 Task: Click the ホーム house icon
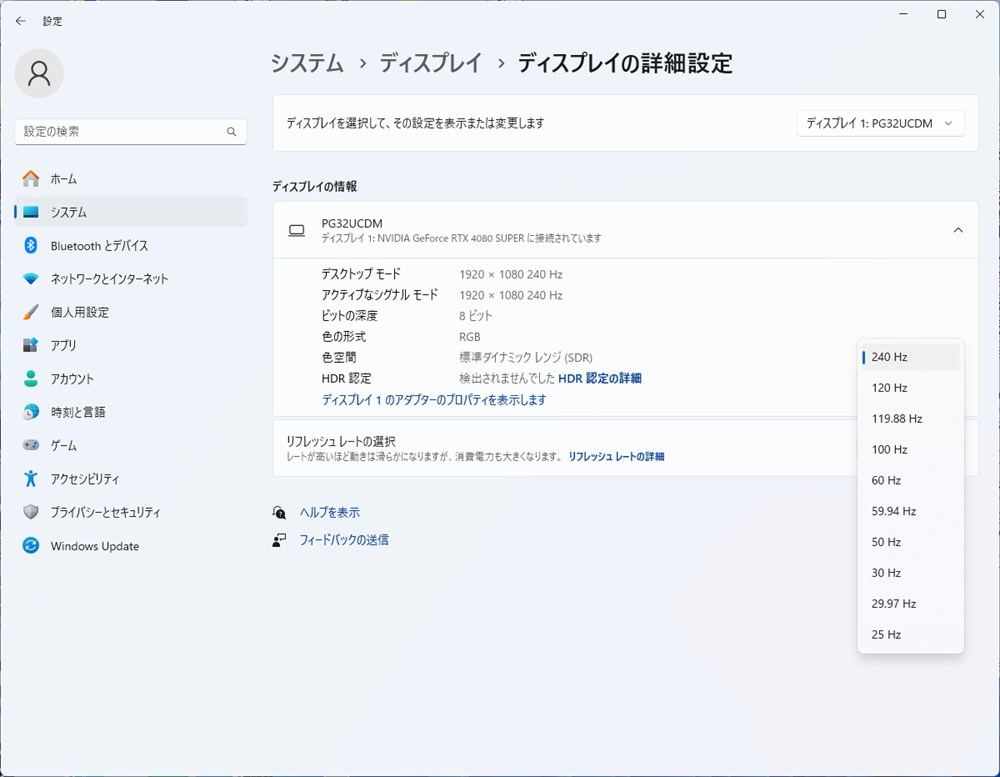tap(31, 179)
